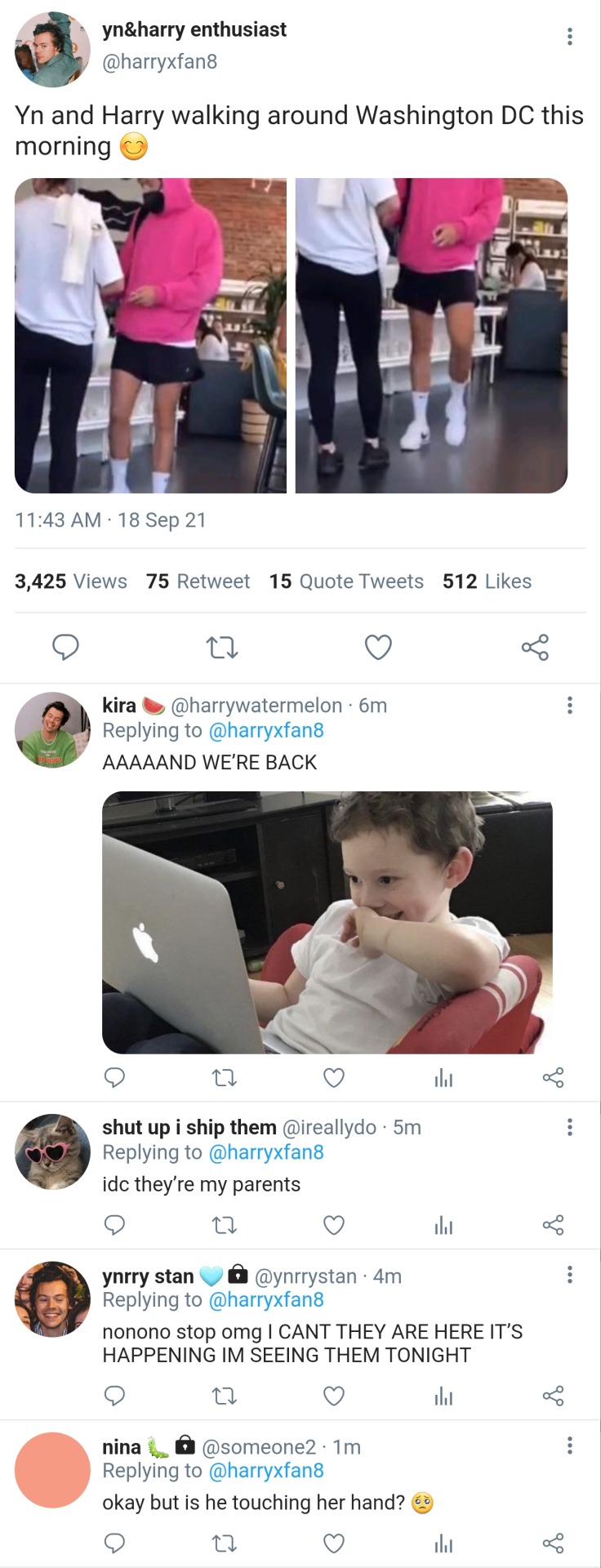Viewport: 601px width, 1568px height.
Task: Open kira's laptop kid meme image
Action: 327,922
